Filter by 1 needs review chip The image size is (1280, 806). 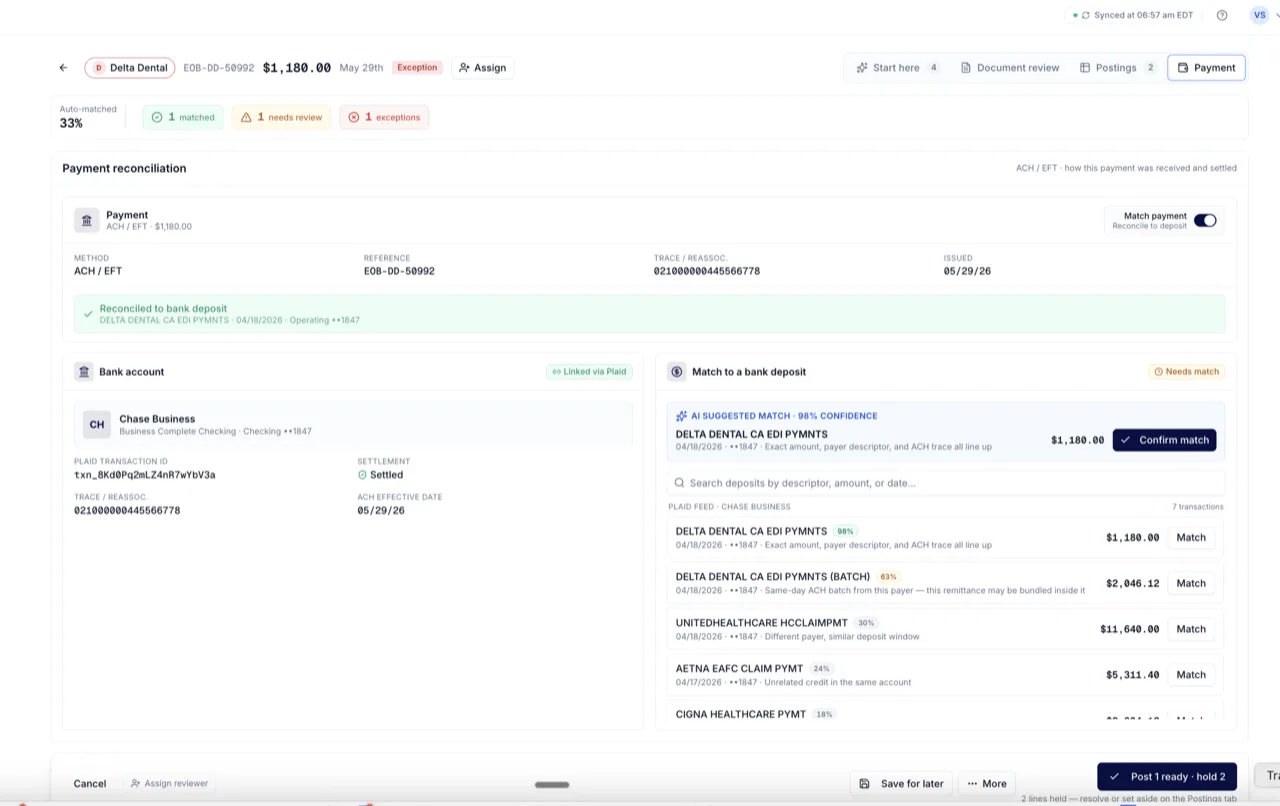[281, 117]
